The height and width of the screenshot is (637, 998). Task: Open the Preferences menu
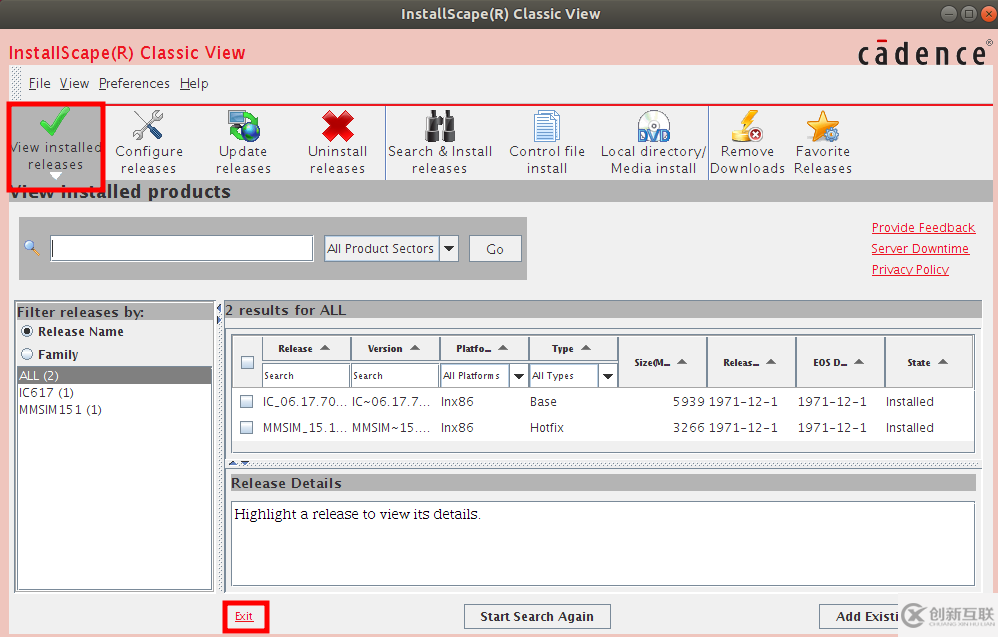[134, 83]
